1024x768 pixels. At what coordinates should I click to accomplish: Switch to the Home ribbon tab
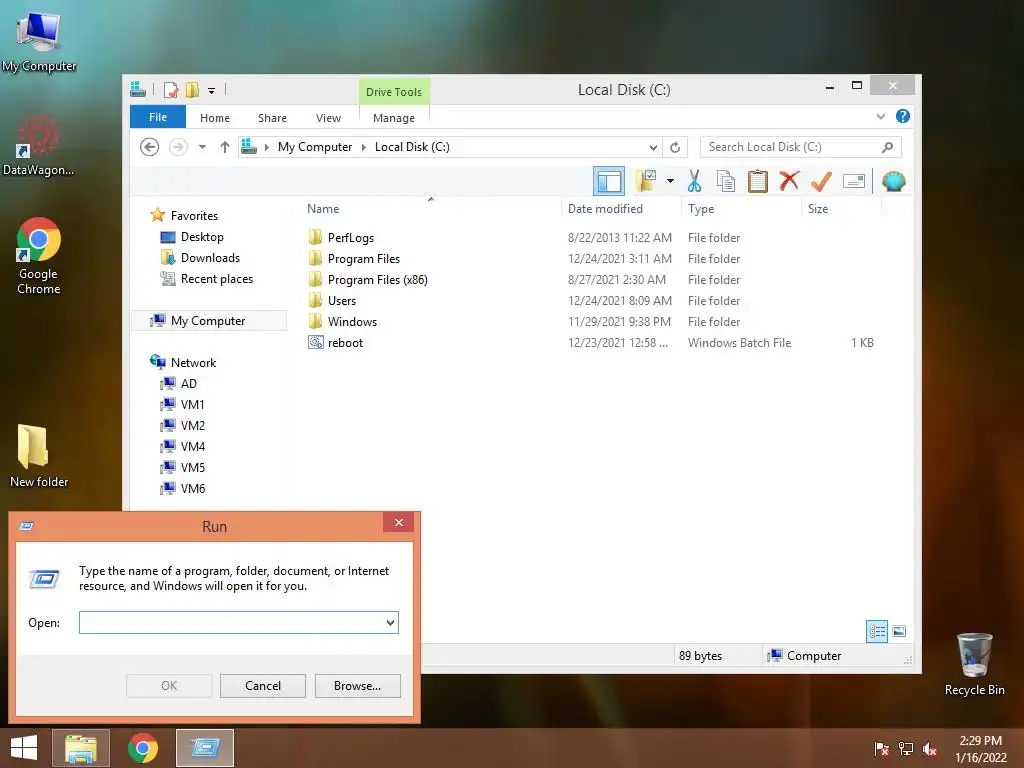click(x=215, y=118)
